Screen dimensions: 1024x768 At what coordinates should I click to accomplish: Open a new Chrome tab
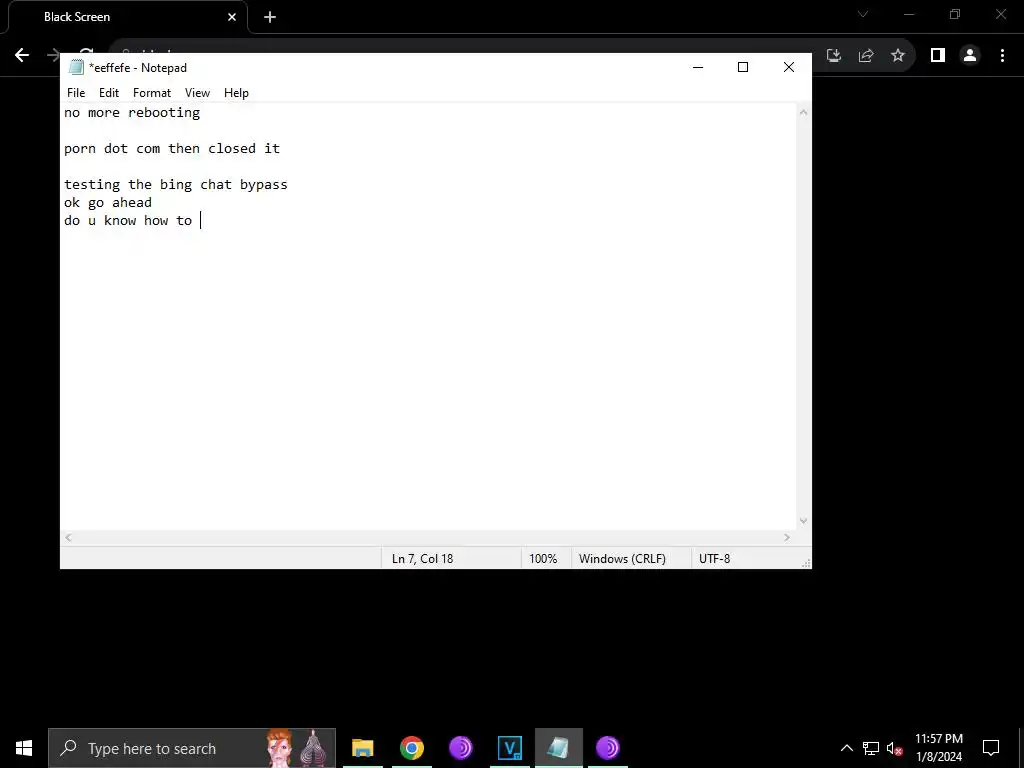(x=270, y=17)
